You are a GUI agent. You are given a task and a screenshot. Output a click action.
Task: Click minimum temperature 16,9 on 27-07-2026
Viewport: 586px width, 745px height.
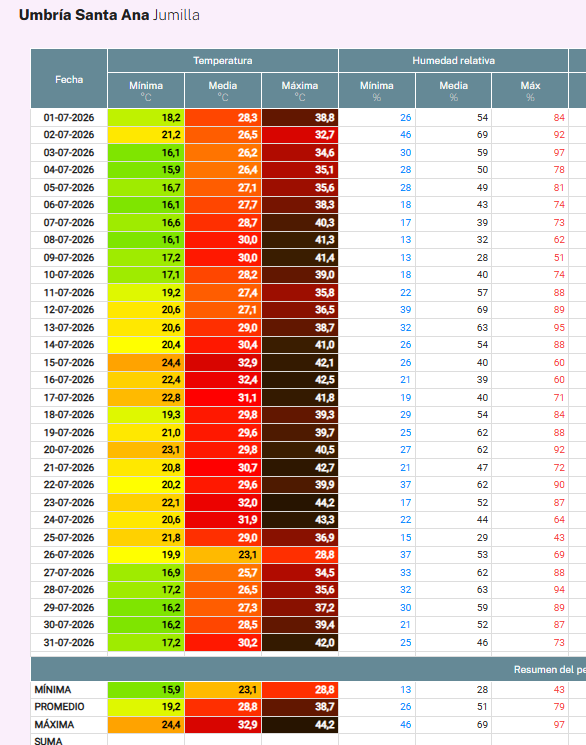(x=146, y=573)
